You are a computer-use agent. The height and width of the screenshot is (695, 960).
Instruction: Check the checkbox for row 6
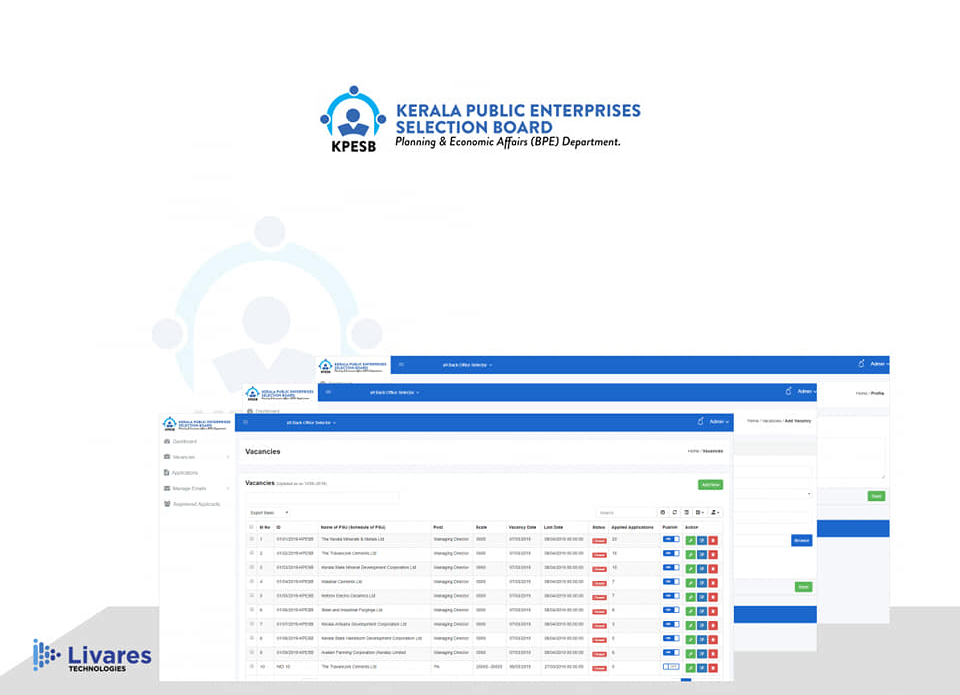point(251,609)
